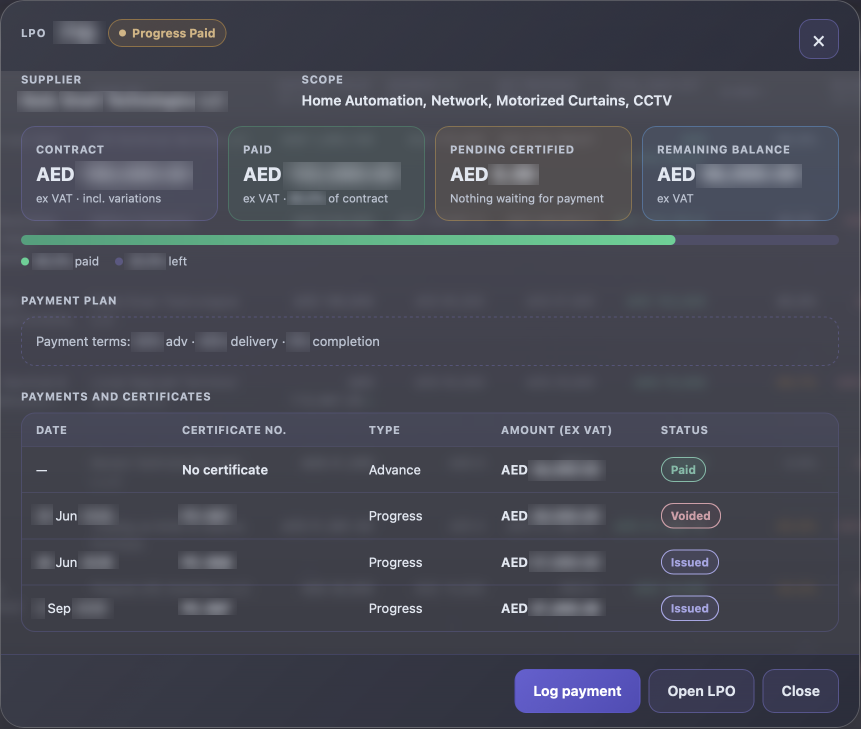Open the LPO via Open LPO button
Viewport: 861px width, 729px height.
[x=701, y=691]
